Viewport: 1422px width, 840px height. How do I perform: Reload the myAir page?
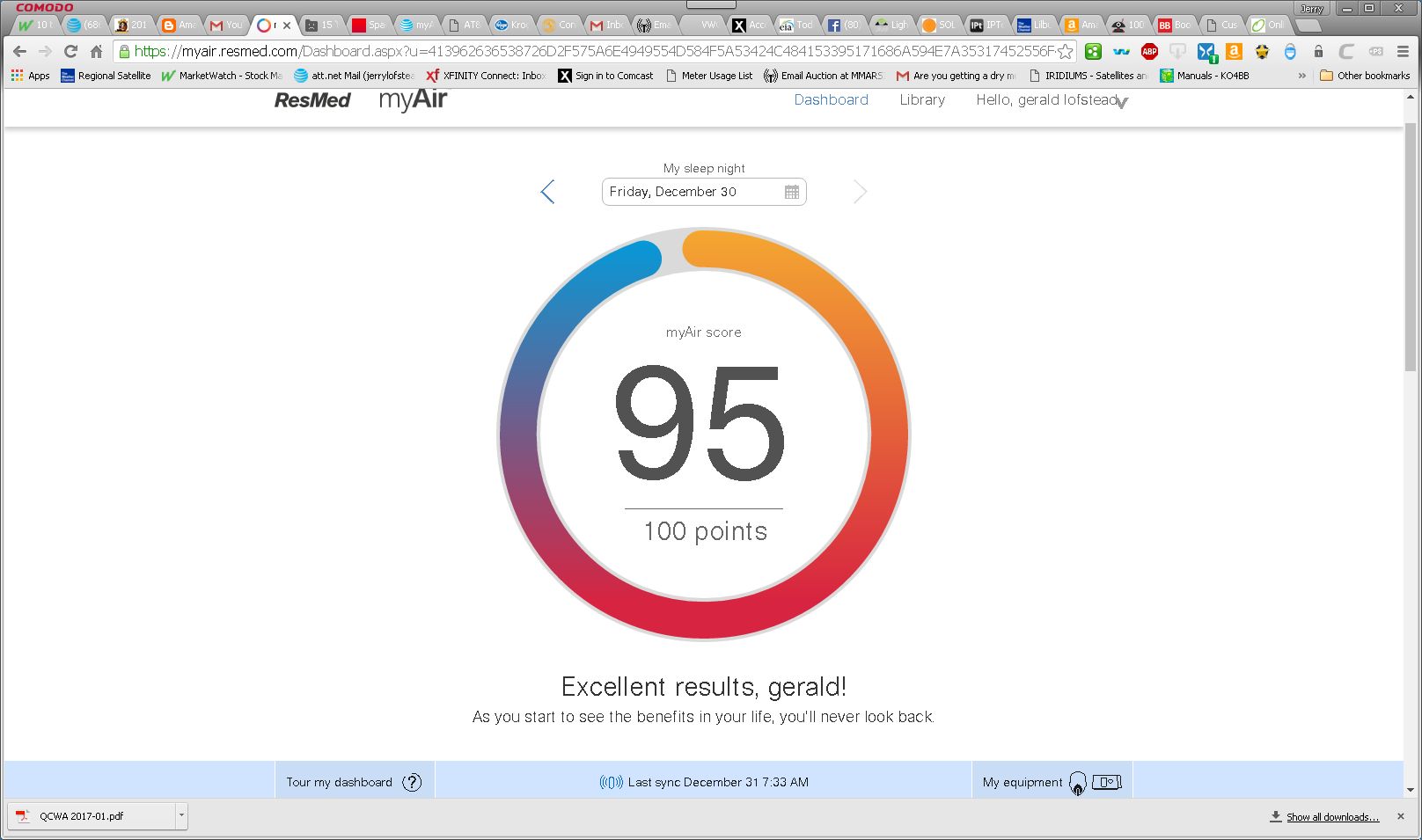(70, 51)
